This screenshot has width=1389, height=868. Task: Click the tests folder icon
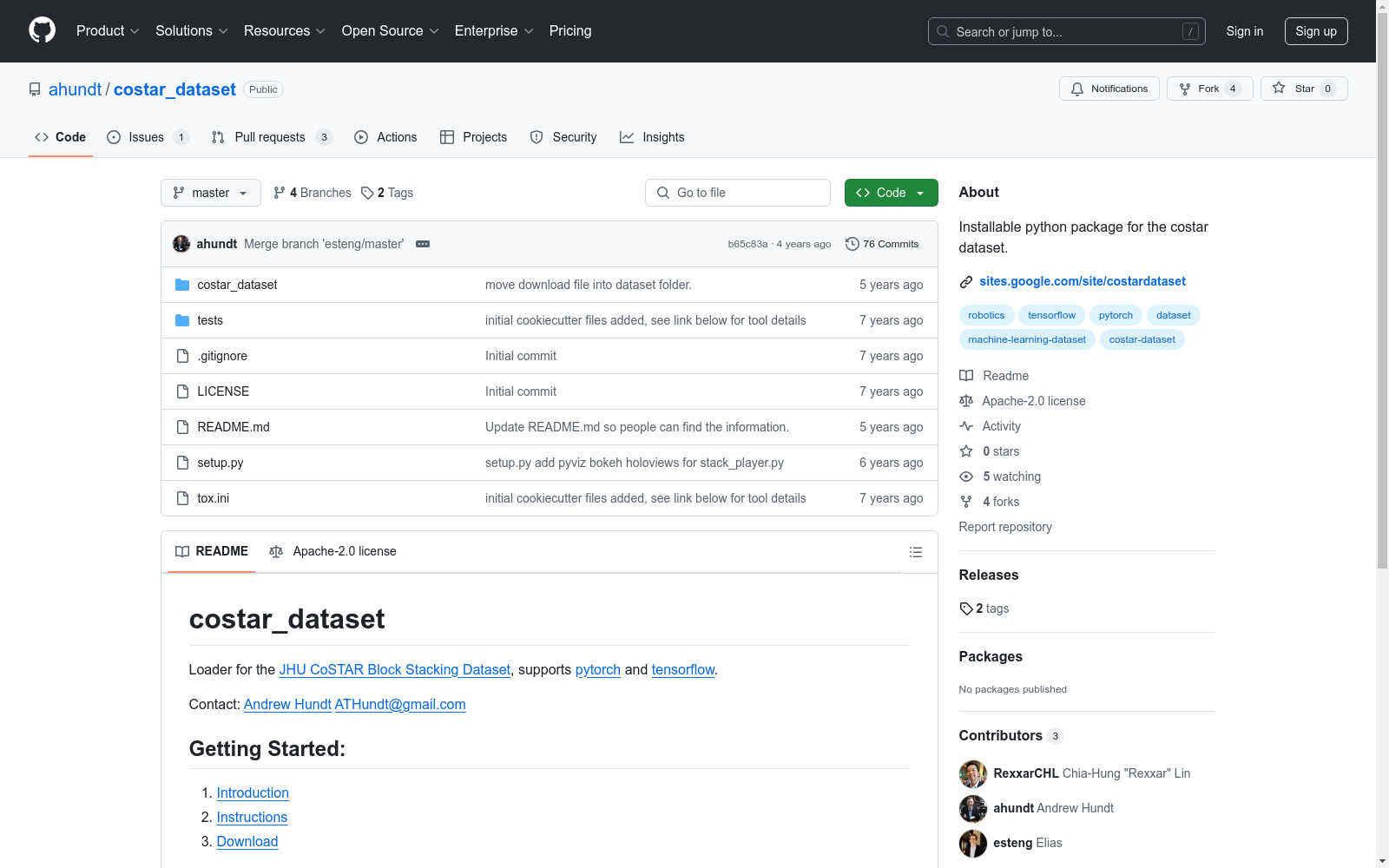pyautogui.click(x=182, y=320)
